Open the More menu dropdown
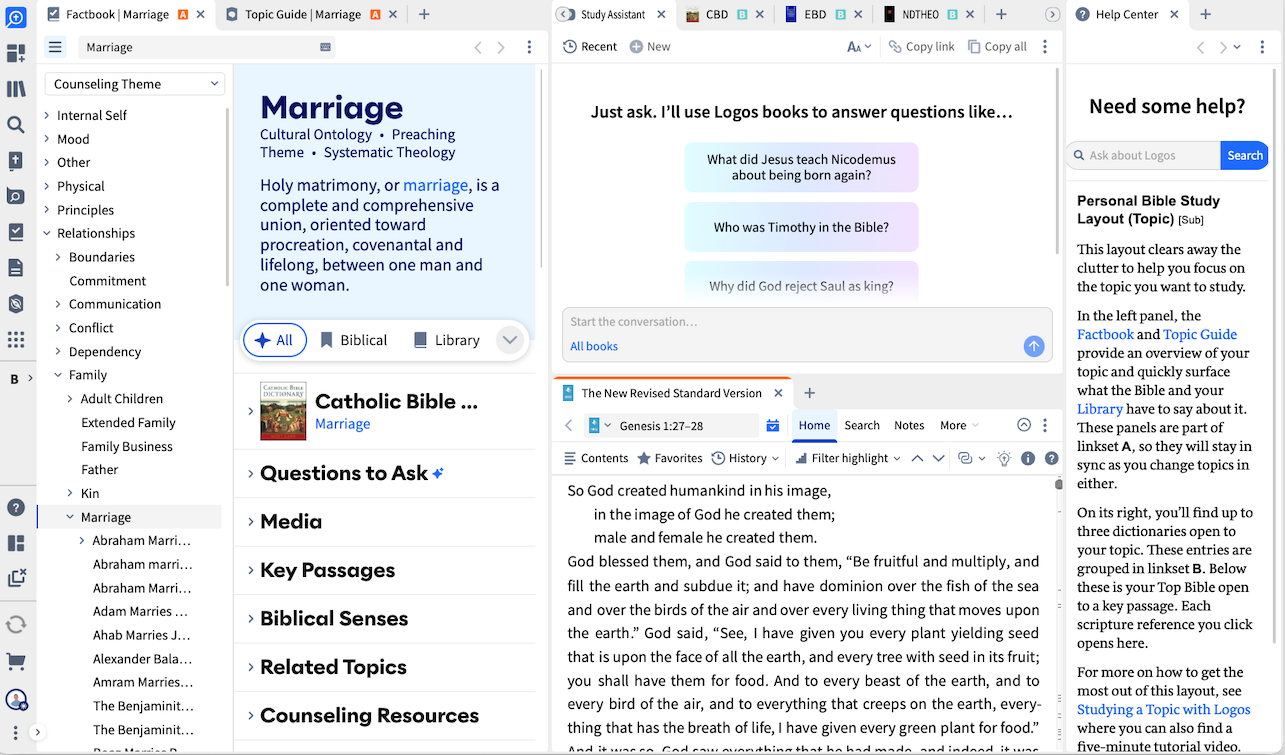The width and height of the screenshot is (1285, 755). tap(958, 425)
